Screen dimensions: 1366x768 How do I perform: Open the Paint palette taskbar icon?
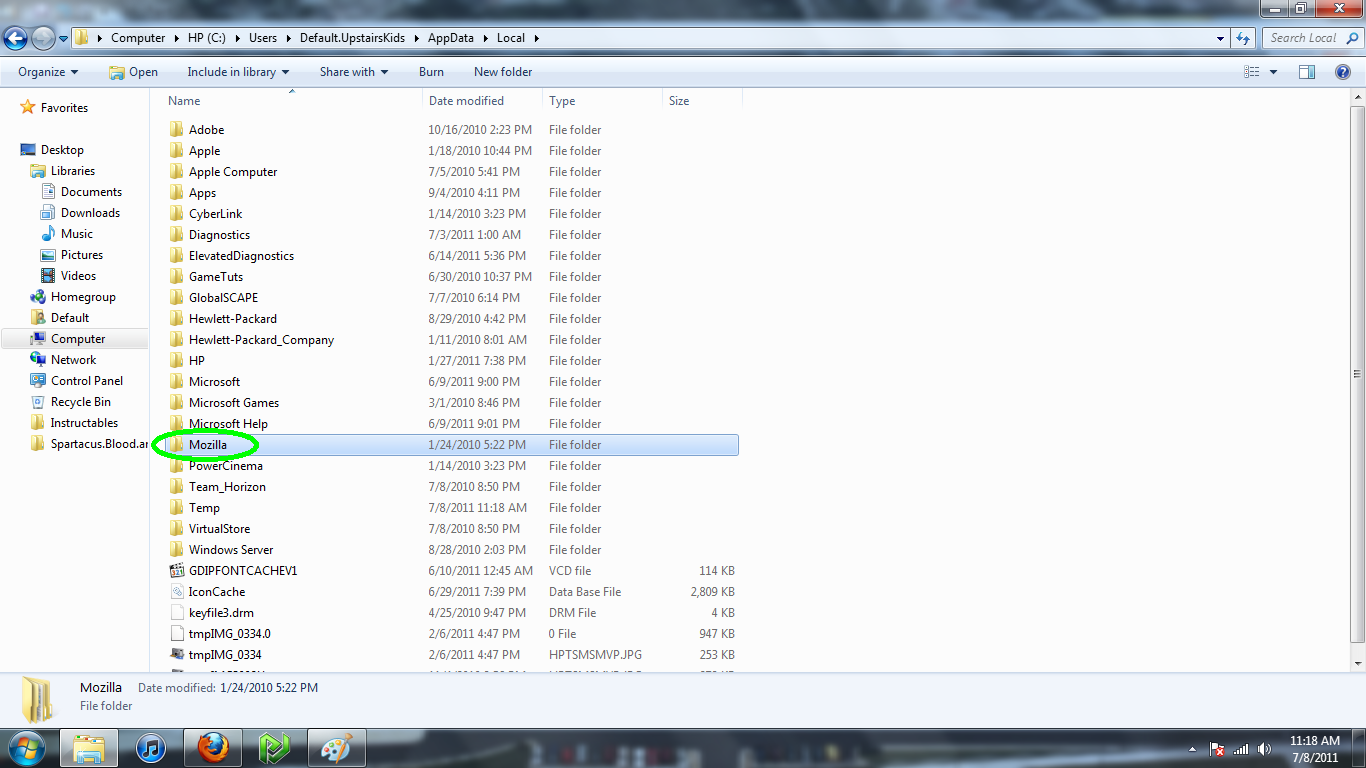pos(337,747)
